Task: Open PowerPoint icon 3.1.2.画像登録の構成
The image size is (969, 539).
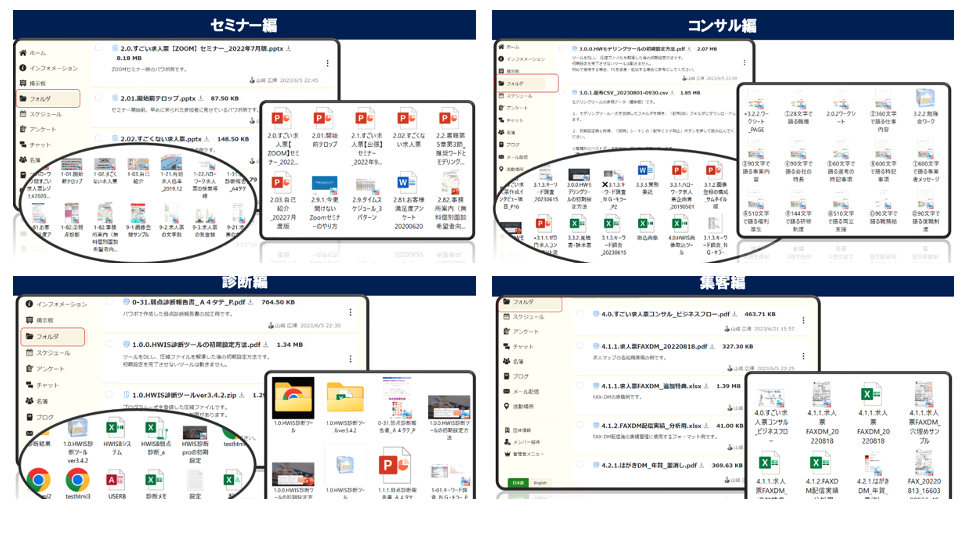Action: 714,171
